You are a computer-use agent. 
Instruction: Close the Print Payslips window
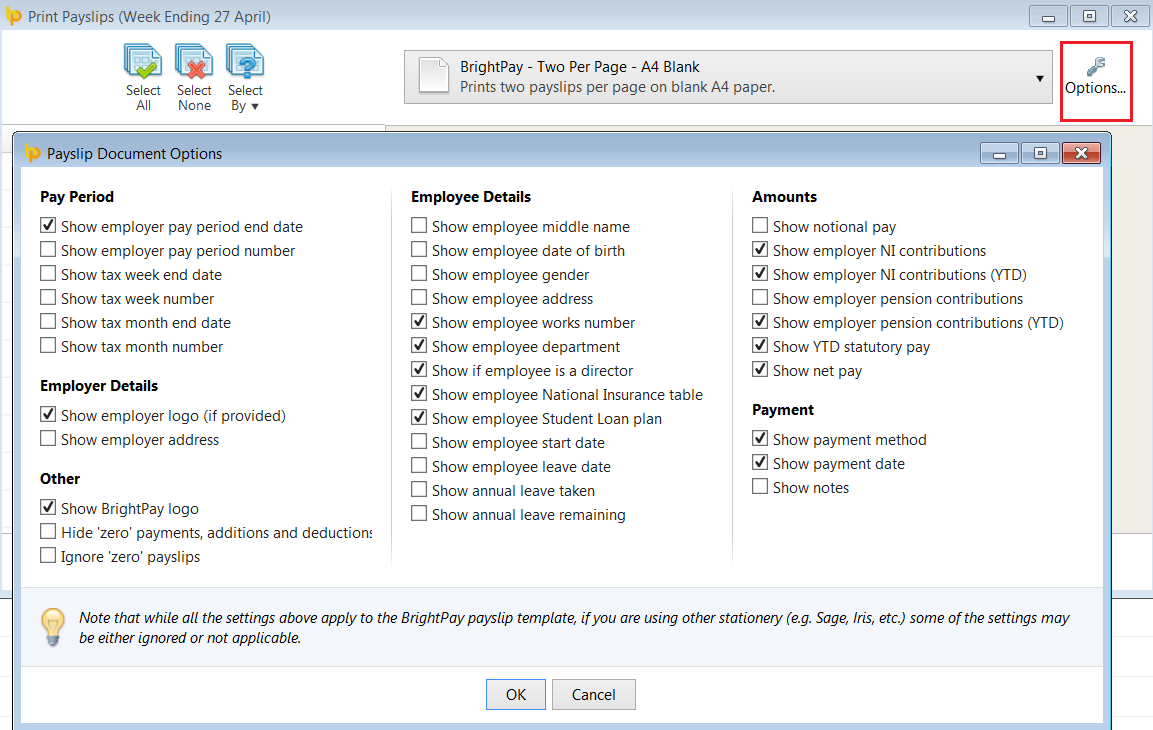click(1130, 15)
